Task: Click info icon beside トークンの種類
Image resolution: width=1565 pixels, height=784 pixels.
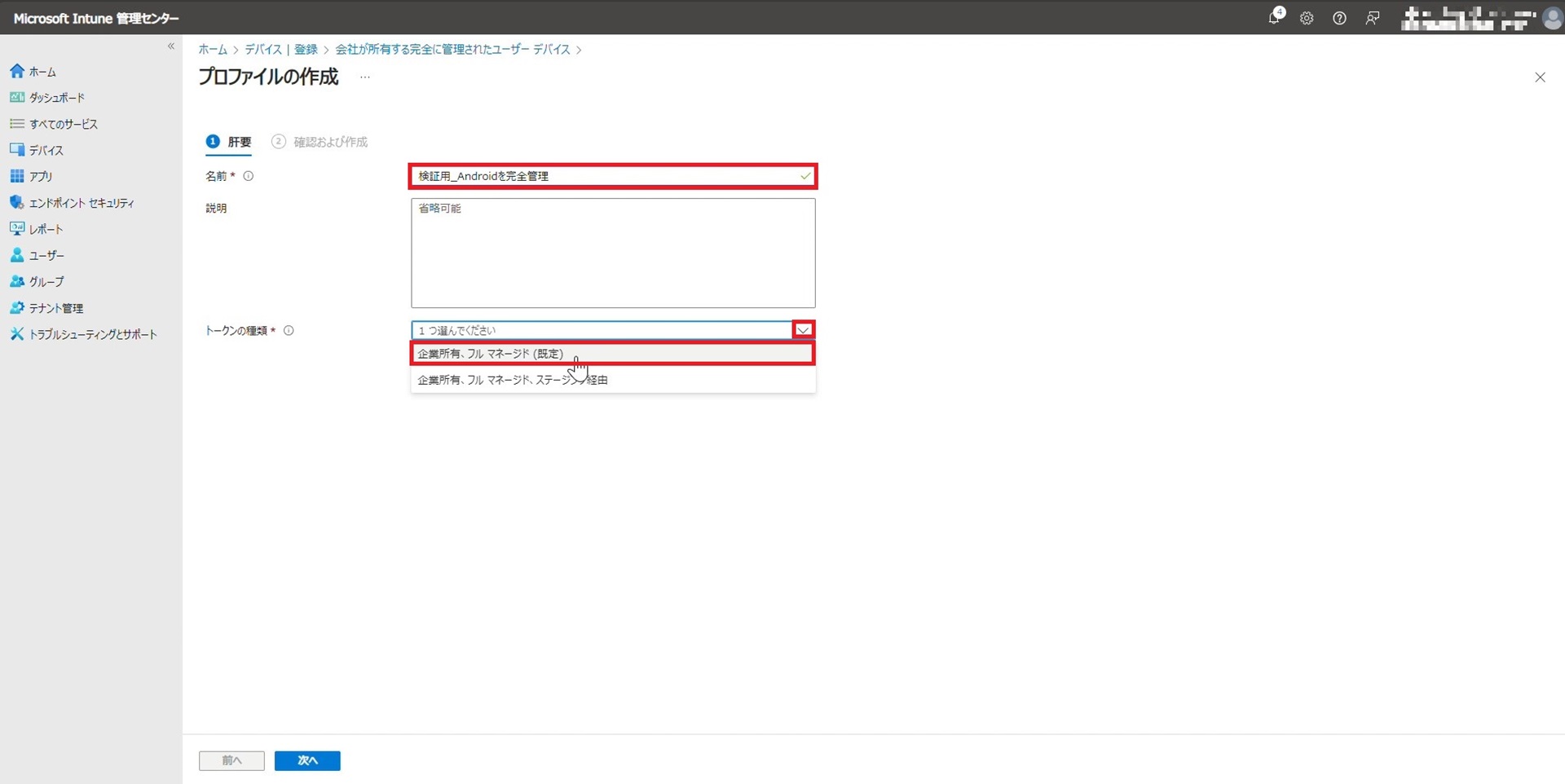Action: [289, 331]
